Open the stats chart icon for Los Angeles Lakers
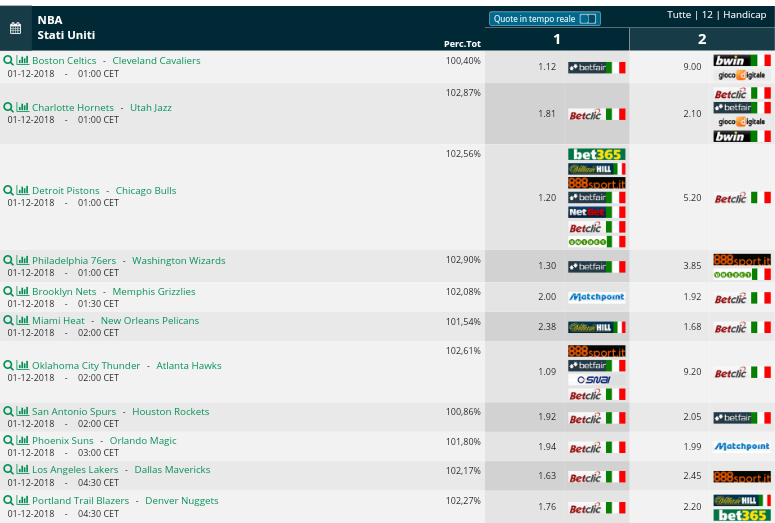 click(x=22, y=470)
